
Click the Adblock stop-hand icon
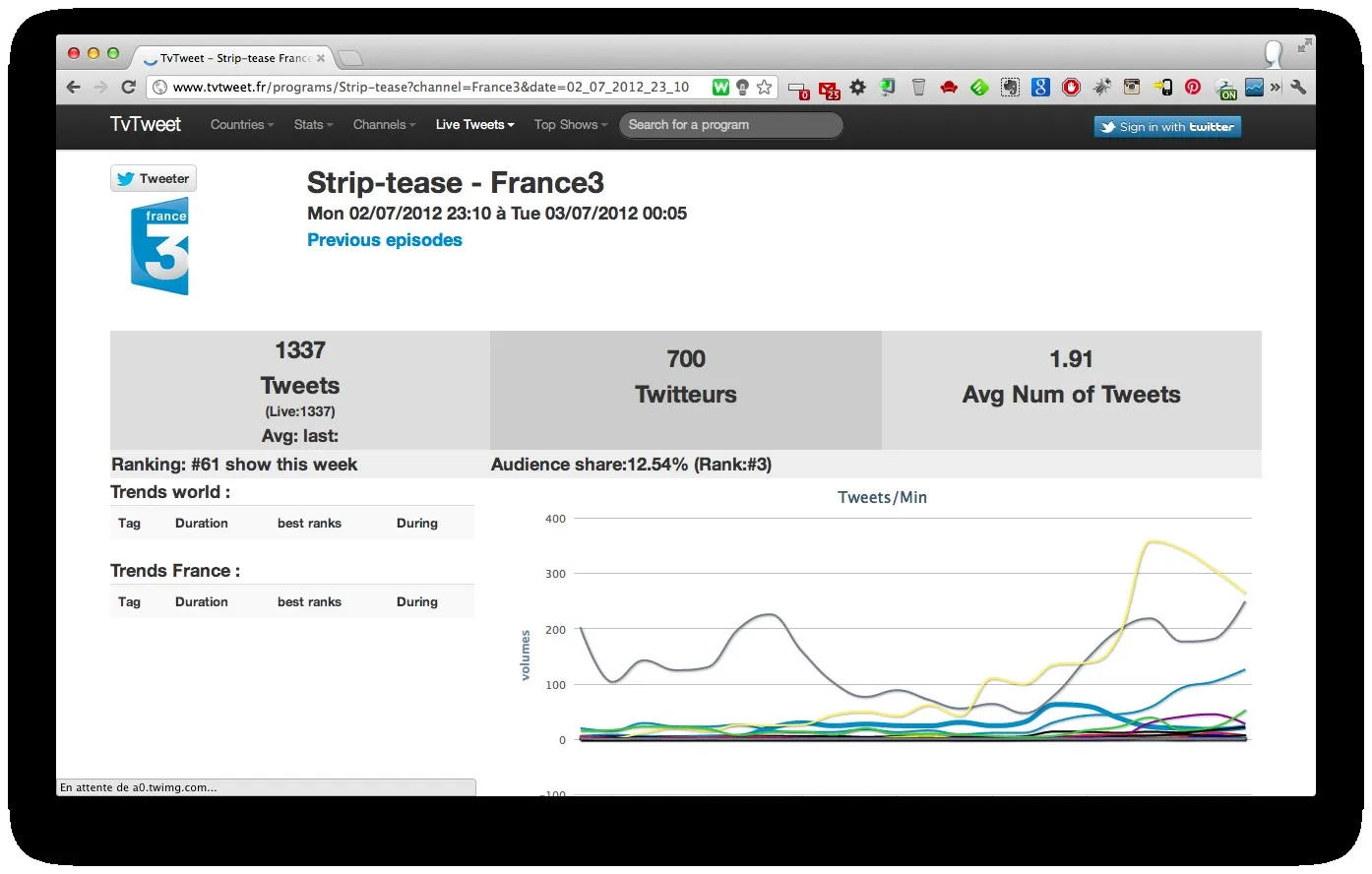pos(1071,87)
